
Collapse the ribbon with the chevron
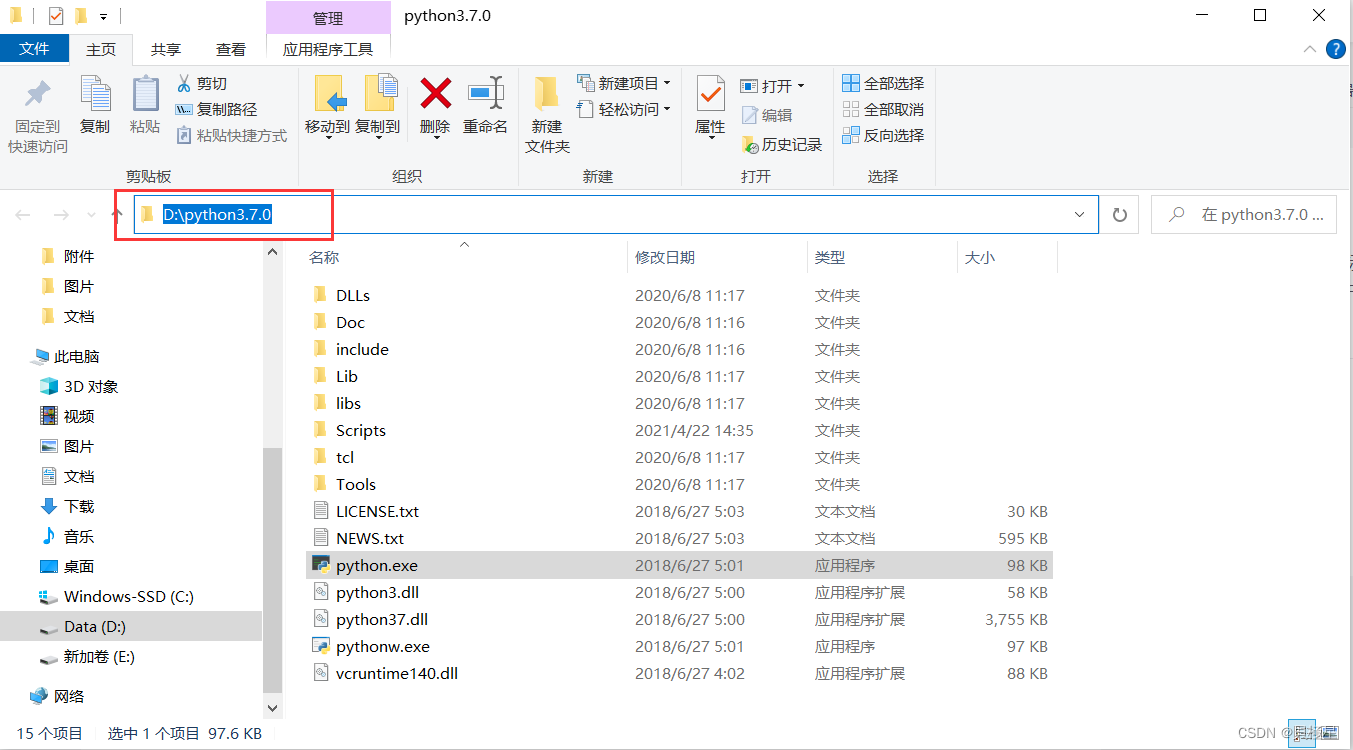pyautogui.click(x=1310, y=48)
